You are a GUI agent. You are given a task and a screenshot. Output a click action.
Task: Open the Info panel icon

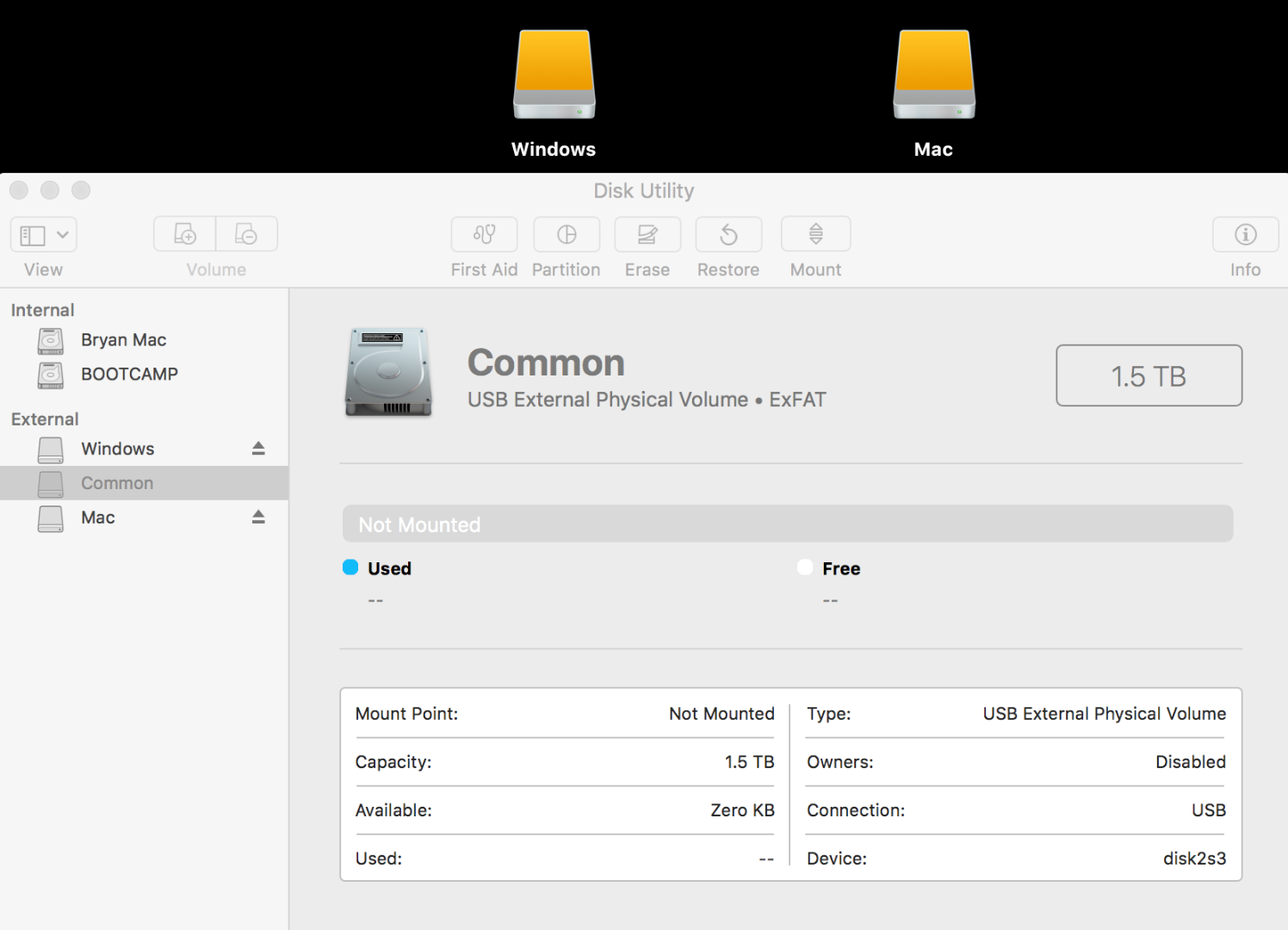(x=1245, y=234)
